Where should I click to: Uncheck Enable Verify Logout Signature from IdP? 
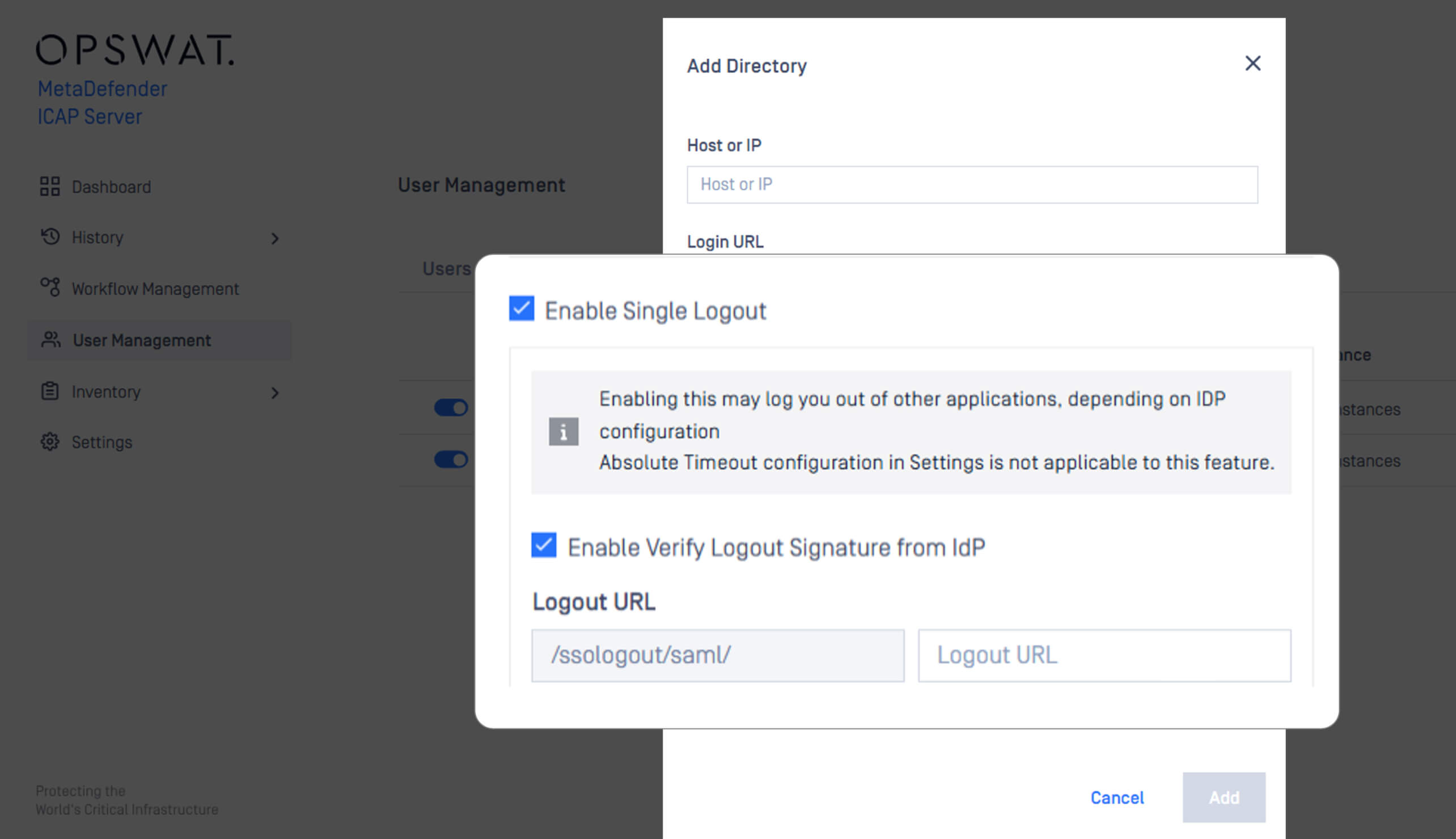[544, 545]
